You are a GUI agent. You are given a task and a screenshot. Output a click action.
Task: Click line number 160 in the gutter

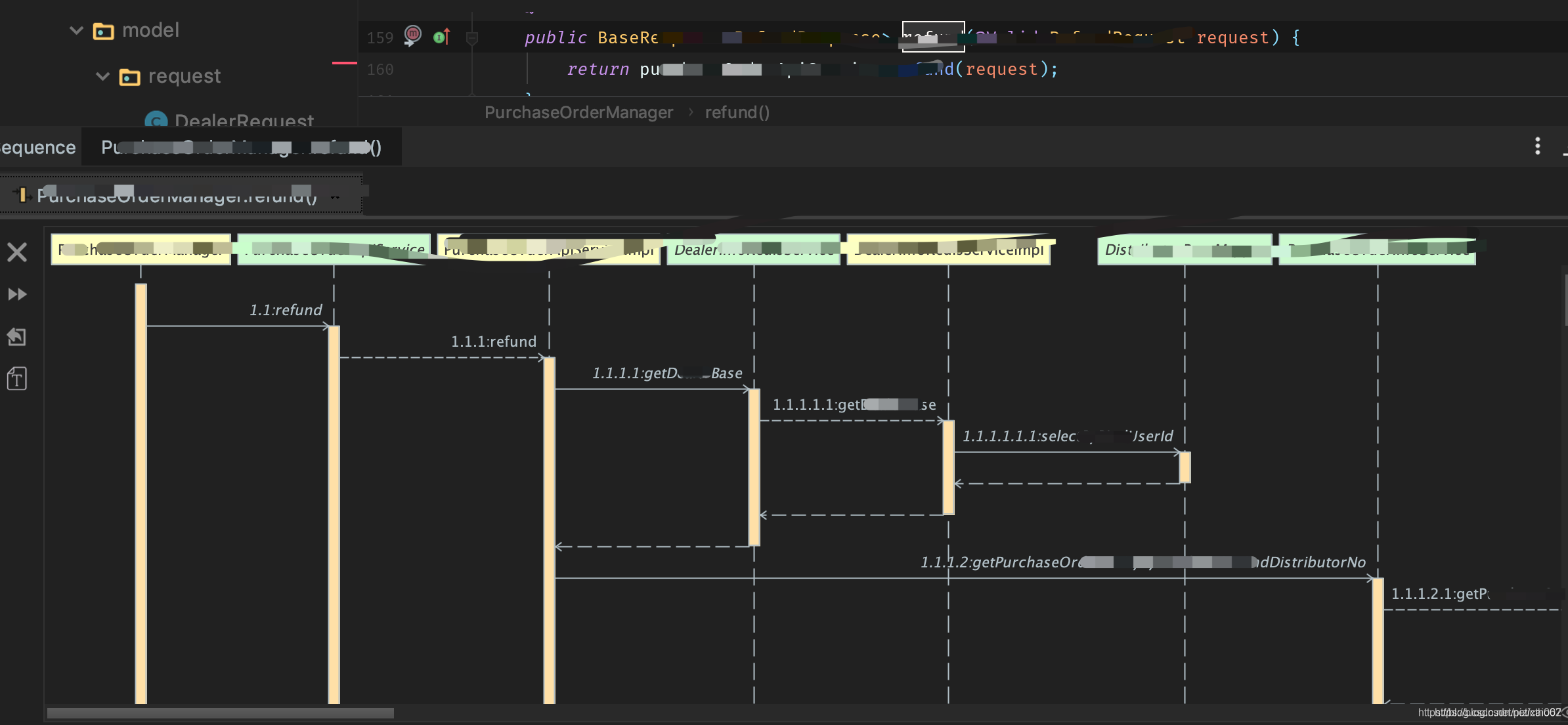point(380,70)
